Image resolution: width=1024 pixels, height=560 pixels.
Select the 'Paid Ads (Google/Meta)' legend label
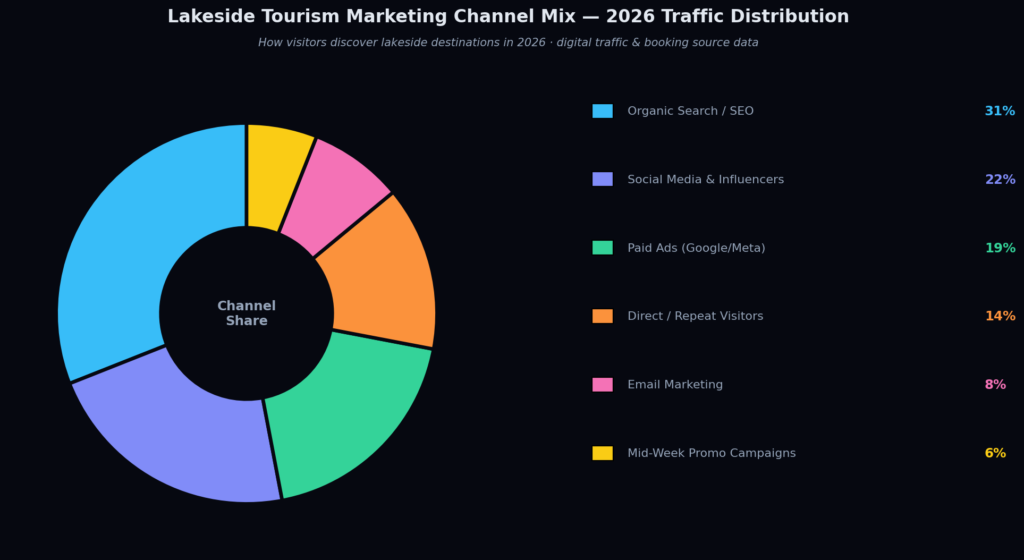696,248
